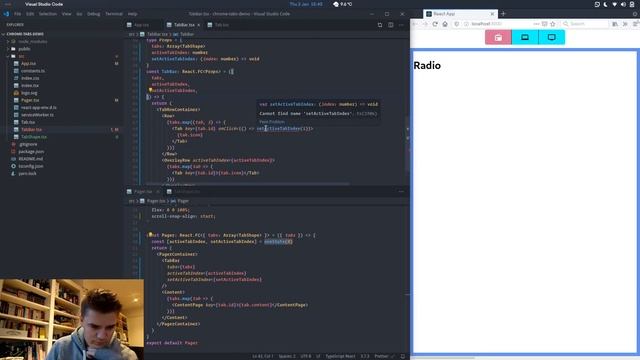Open yarn.lock in the explorer
The image size is (640, 360).
click(x=27, y=174)
